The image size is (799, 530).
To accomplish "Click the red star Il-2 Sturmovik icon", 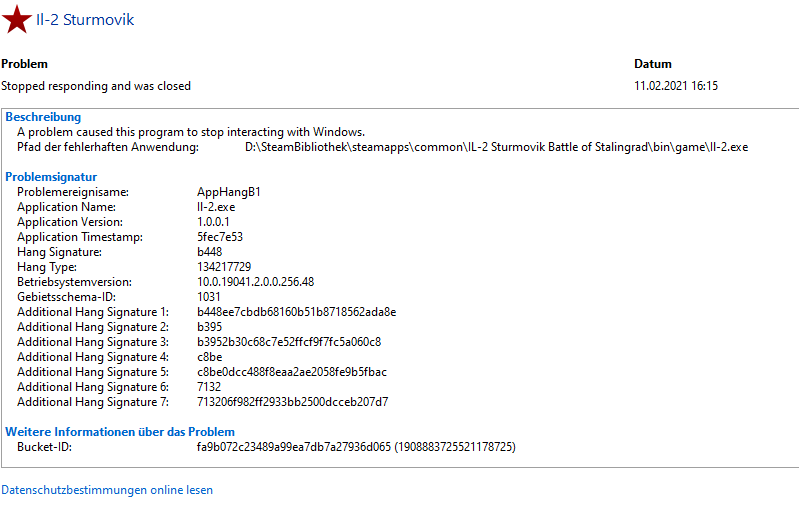I will coord(17,19).
